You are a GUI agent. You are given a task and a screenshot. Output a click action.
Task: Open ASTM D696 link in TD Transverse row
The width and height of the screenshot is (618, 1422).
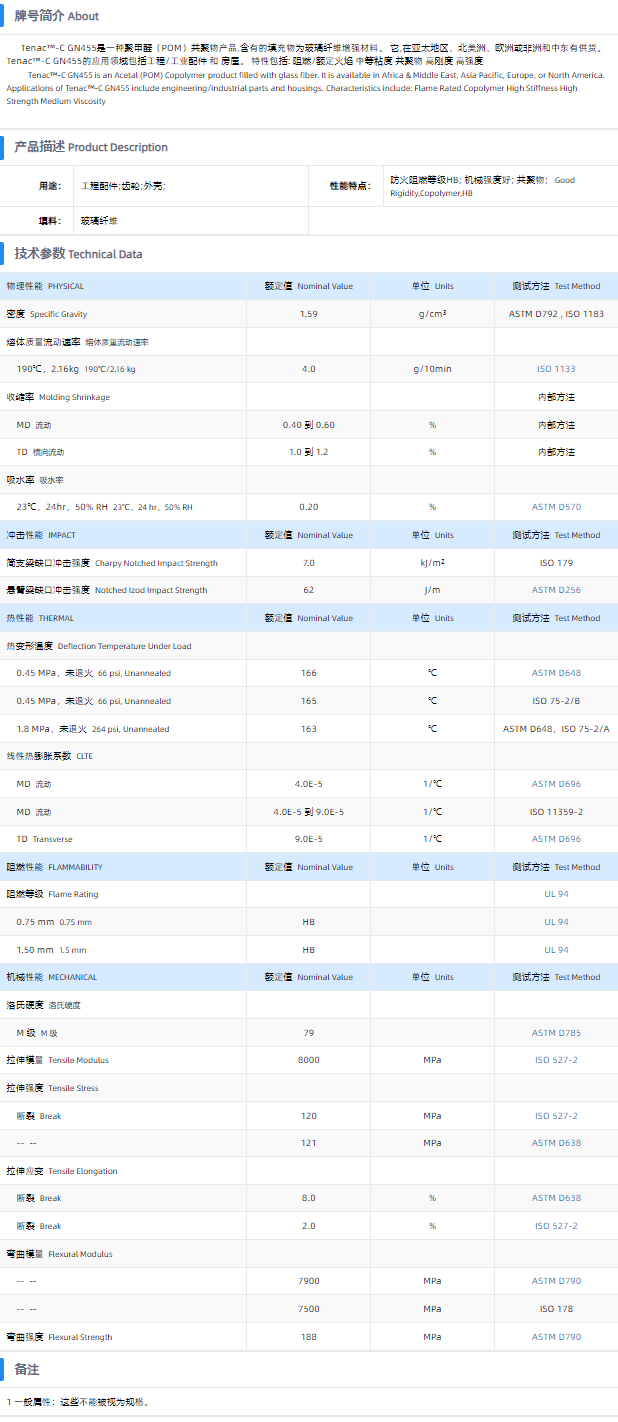[x=556, y=839]
